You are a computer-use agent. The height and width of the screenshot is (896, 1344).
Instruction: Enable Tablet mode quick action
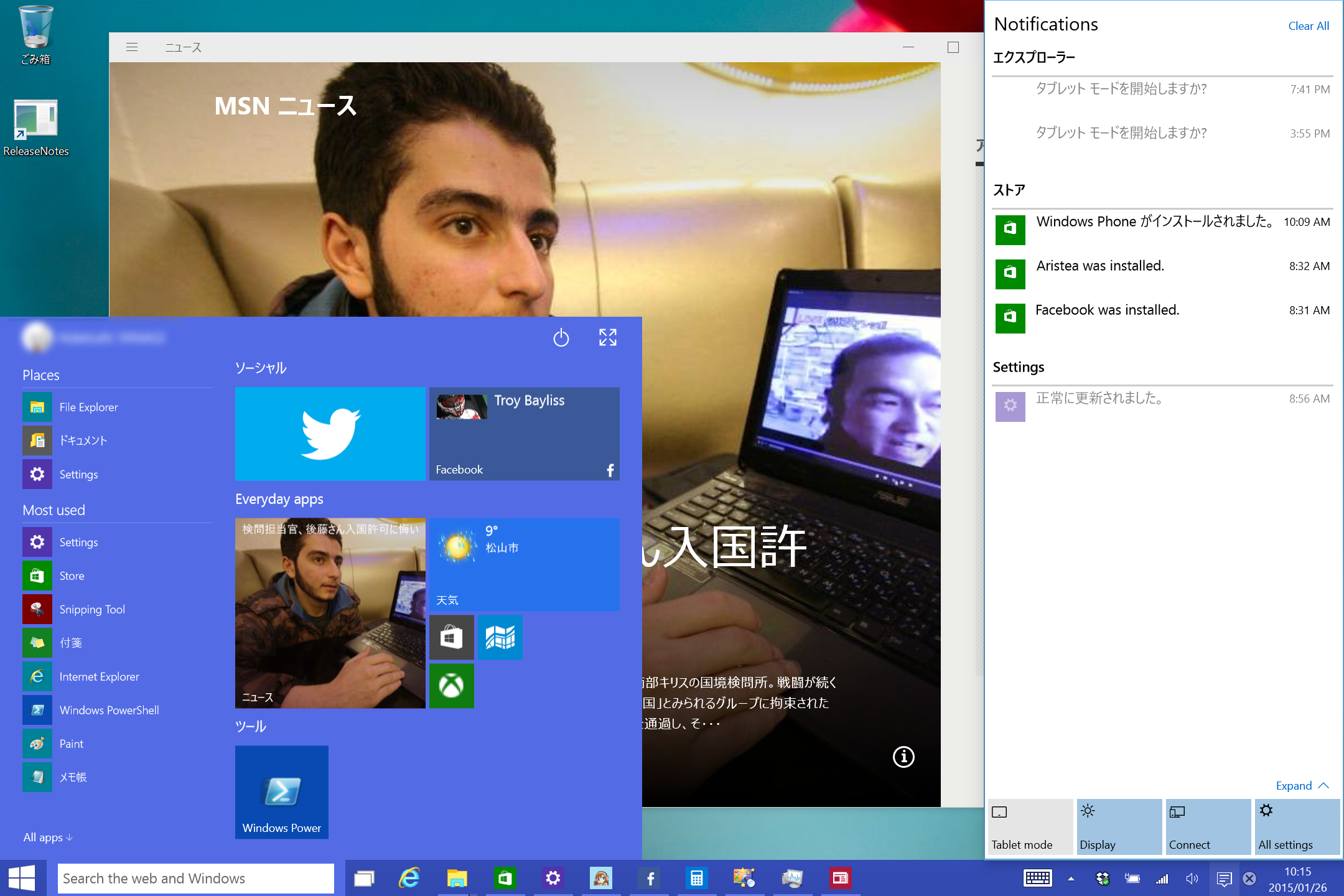[1030, 826]
